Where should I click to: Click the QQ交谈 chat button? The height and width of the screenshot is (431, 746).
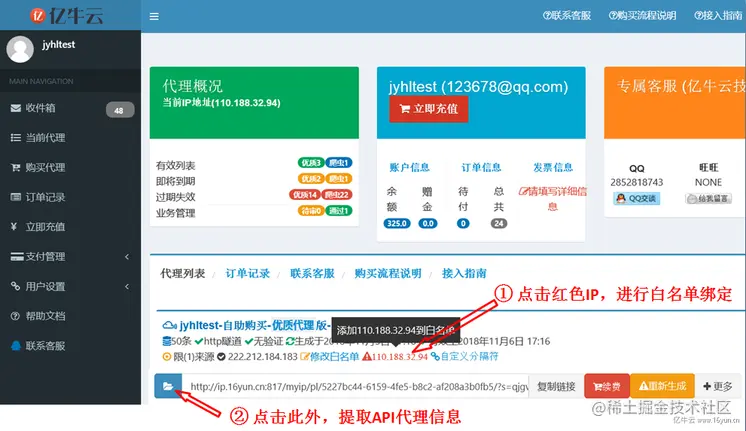point(637,199)
